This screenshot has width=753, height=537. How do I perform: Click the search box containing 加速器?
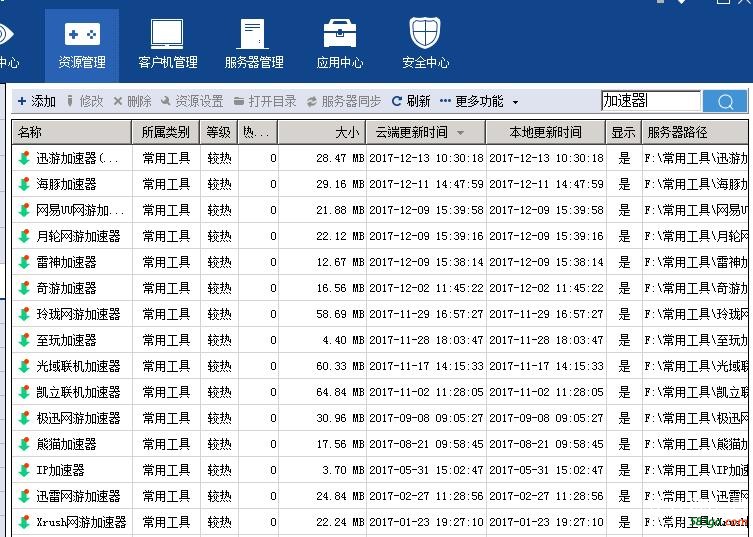pyautogui.click(x=651, y=101)
